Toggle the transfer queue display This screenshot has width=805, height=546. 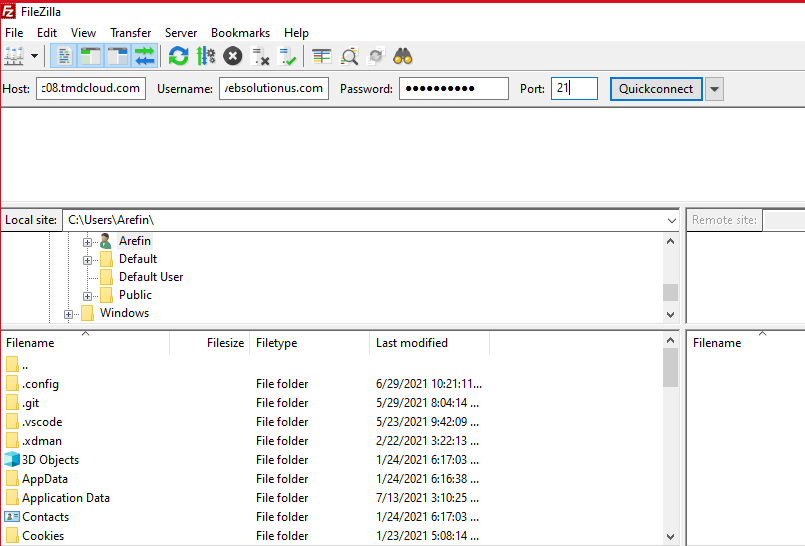click(x=145, y=56)
